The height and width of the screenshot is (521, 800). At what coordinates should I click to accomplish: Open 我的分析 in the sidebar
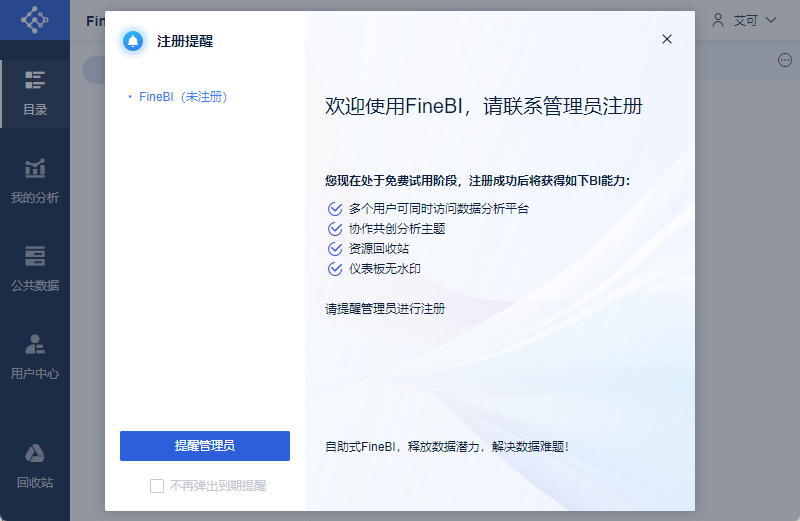click(x=35, y=182)
